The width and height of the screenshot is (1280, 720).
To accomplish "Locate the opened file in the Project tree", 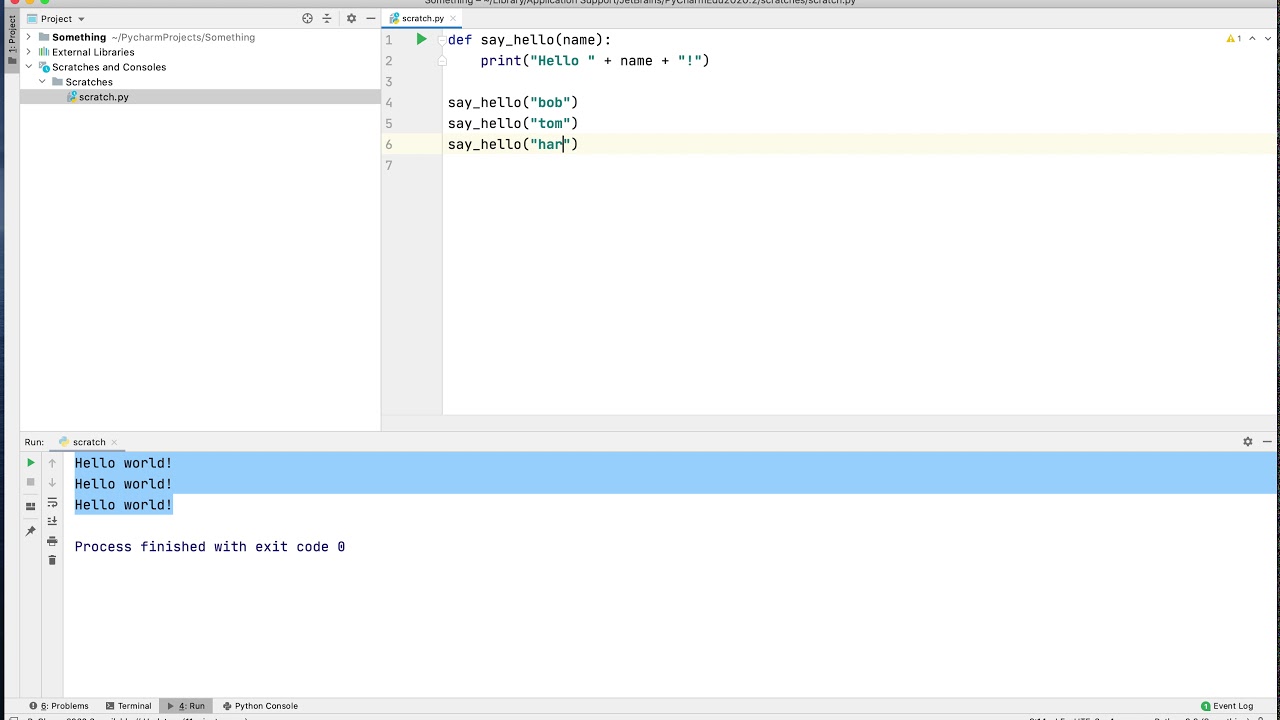I will (307, 18).
